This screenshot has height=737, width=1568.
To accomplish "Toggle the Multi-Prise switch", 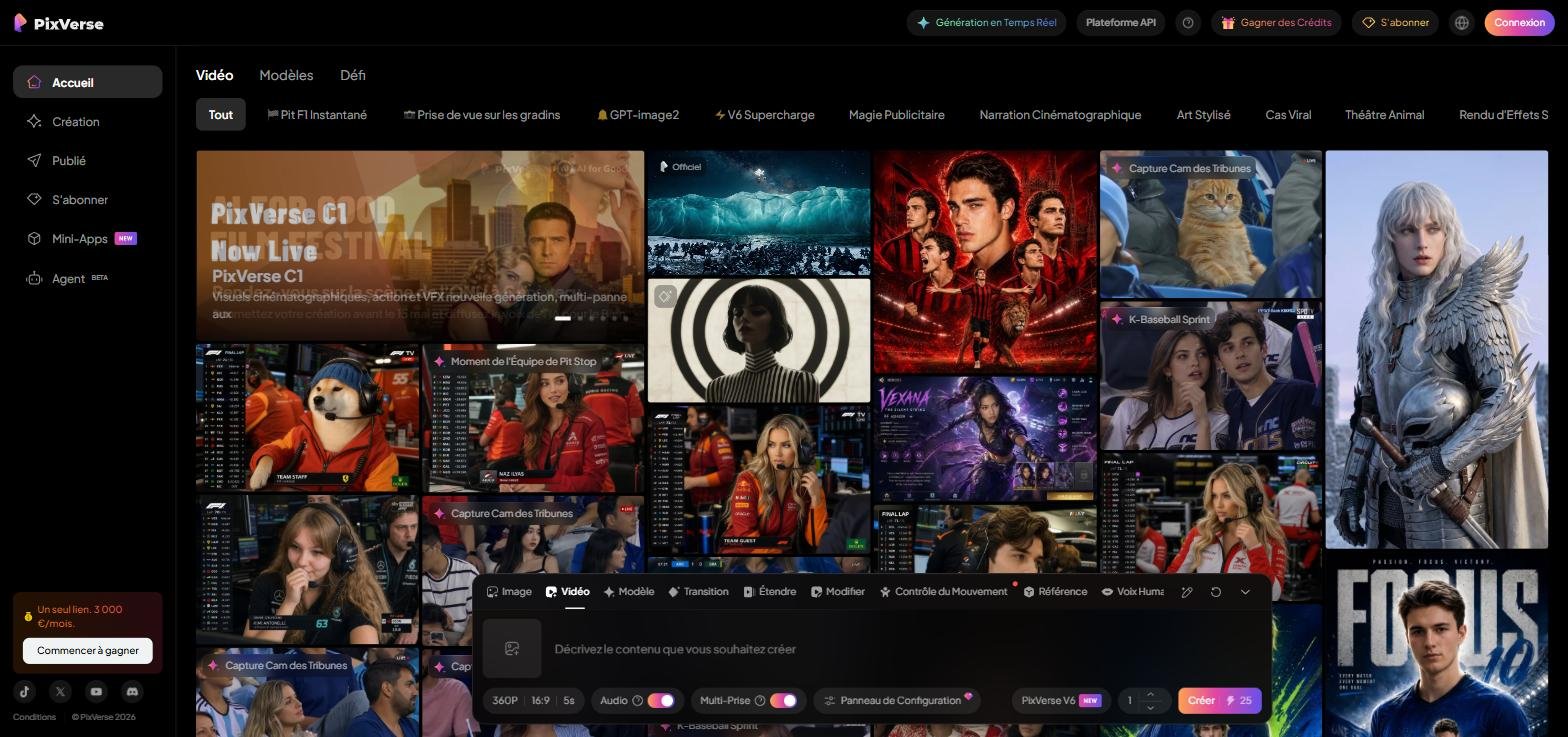I will tap(783, 701).
